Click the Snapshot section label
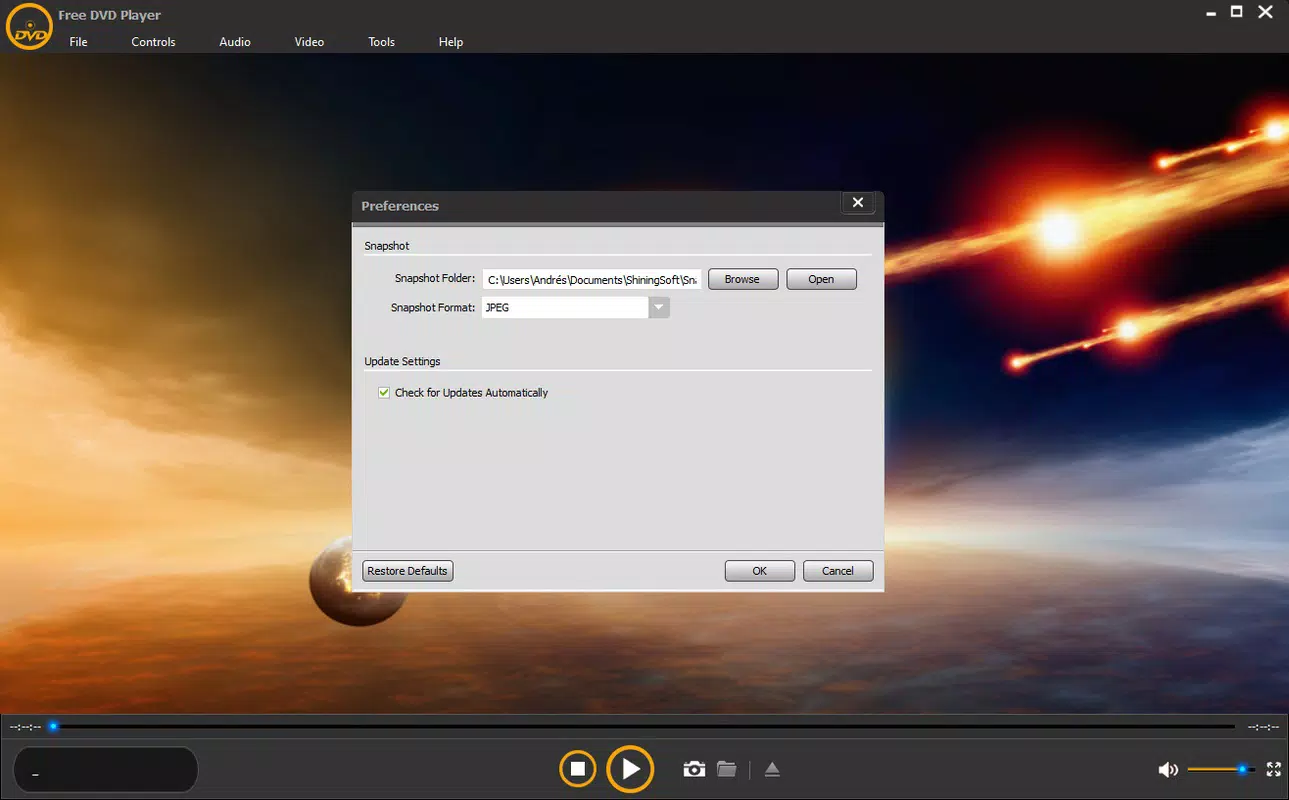This screenshot has width=1289, height=800. pyautogui.click(x=387, y=246)
